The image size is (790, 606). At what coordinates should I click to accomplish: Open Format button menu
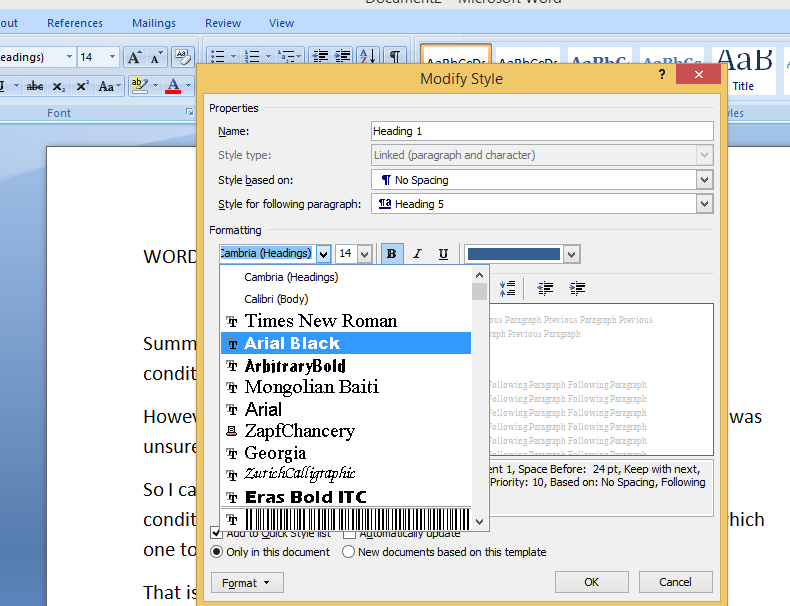(x=247, y=583)
